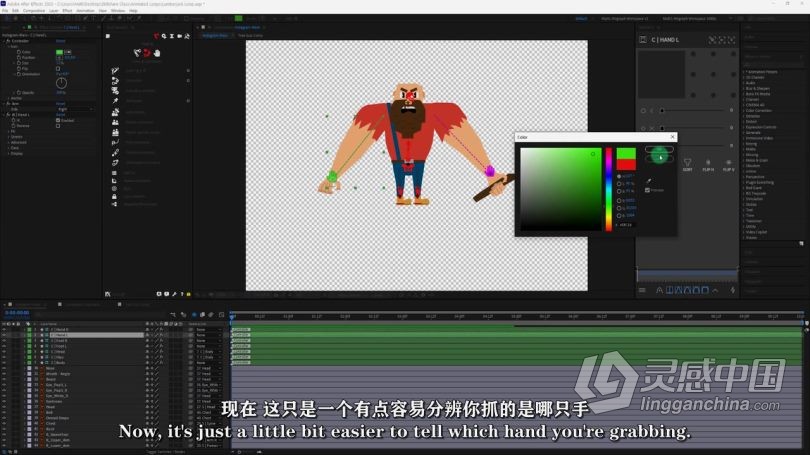
Task: Click the SORT icon in controller panel
Action: [x=687, y=165]
